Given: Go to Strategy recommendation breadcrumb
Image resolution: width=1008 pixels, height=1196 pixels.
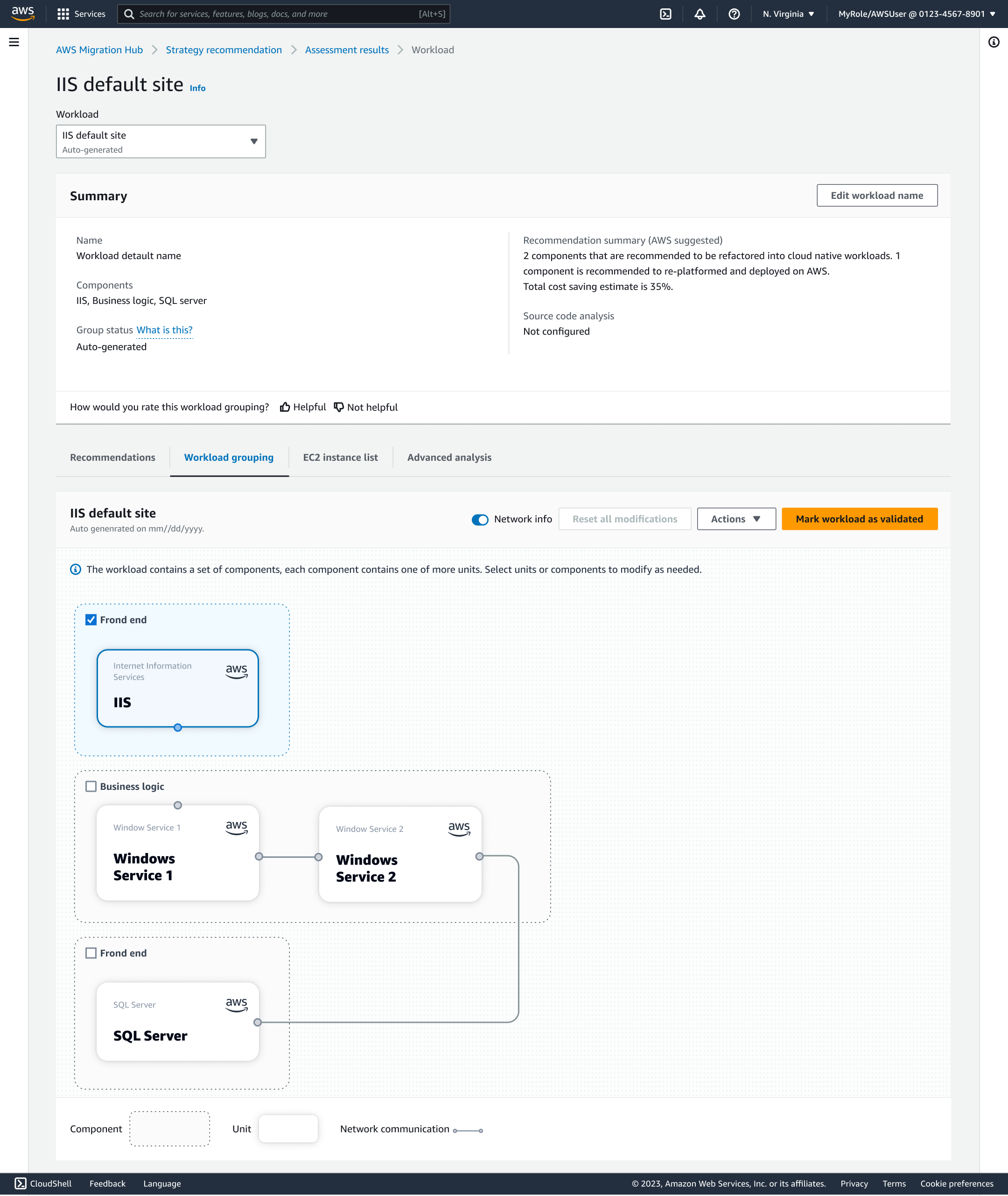Looking at the screenshot, I should (224, 50).
